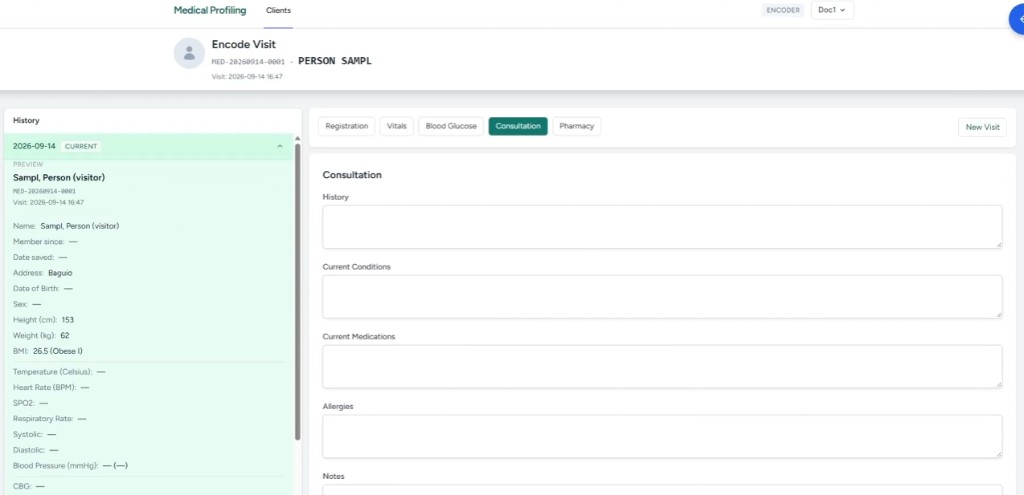
Task: Focus the Allergies text area
Action: [x=662, y=437]
